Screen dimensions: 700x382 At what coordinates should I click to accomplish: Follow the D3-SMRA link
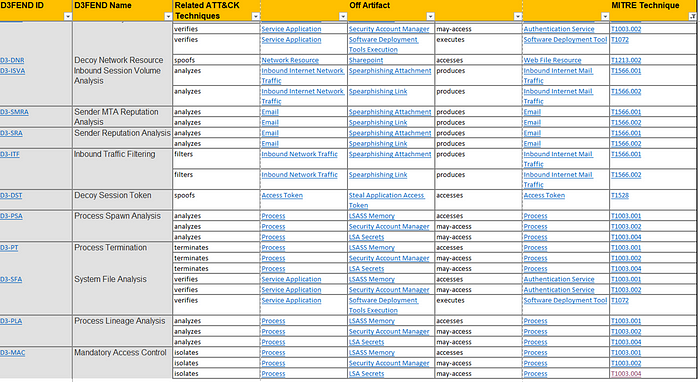(14, 112)
